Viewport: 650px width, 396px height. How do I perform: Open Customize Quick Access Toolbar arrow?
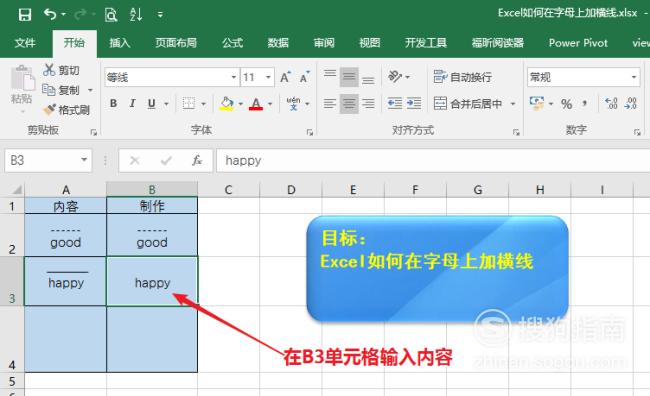(160, 15)
